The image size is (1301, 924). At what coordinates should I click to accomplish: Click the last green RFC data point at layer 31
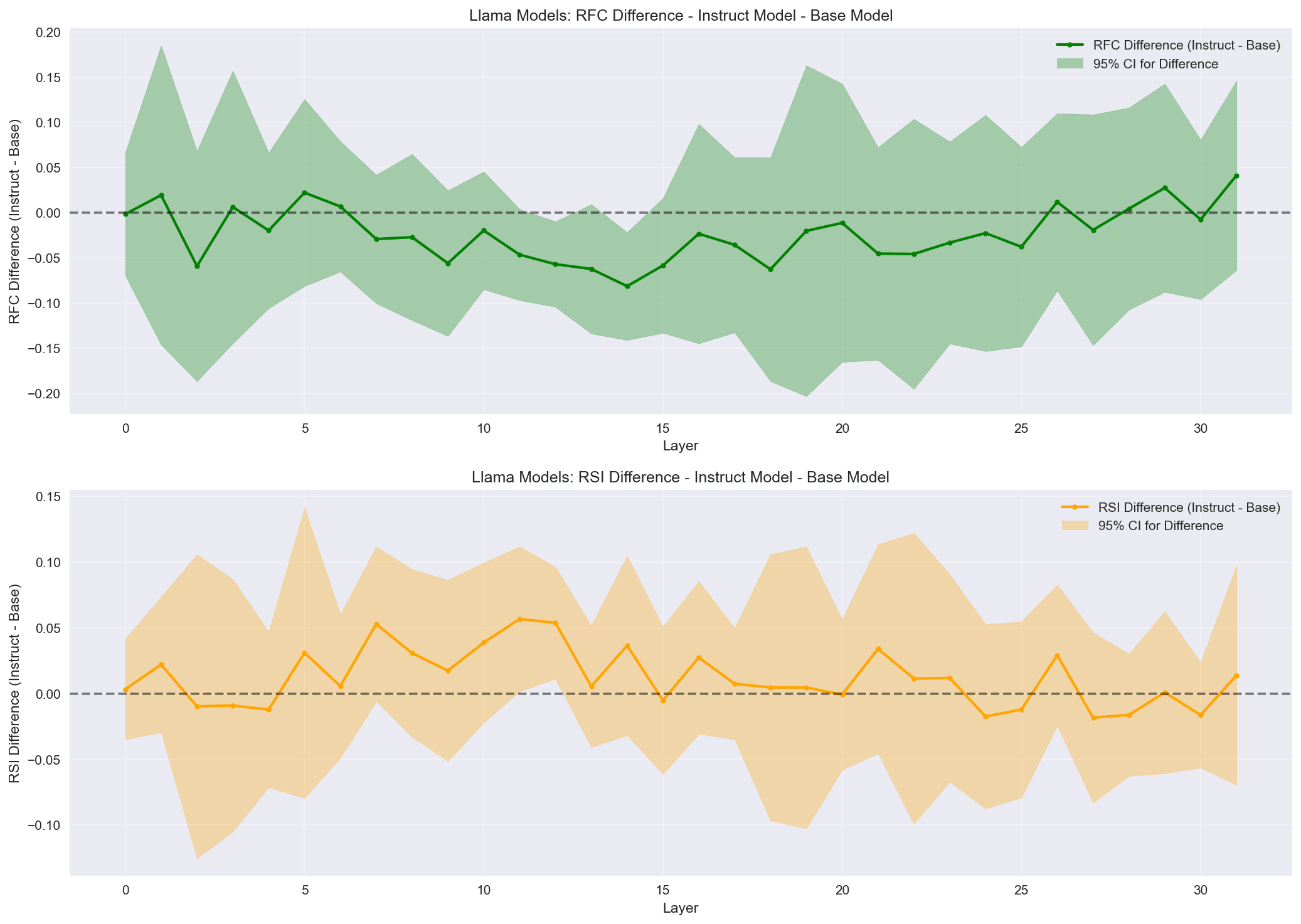click(x=1236, y=176)
